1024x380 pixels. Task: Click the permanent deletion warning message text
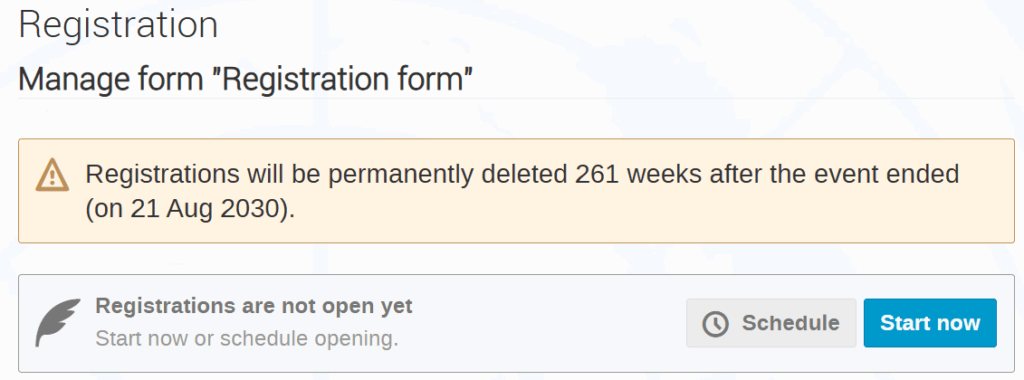click(522, 191)
